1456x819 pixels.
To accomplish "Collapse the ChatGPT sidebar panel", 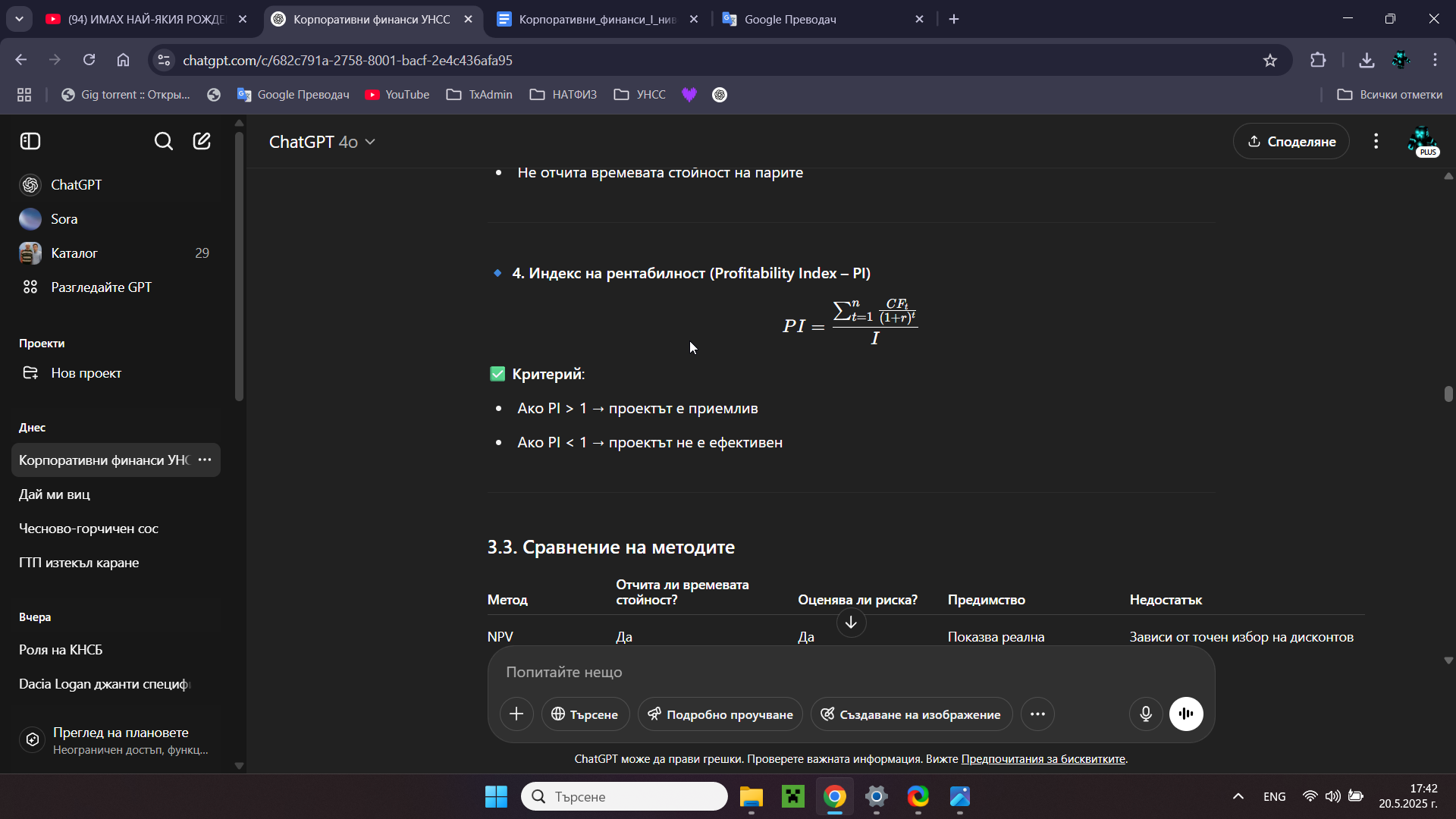I will click(30, 141).
